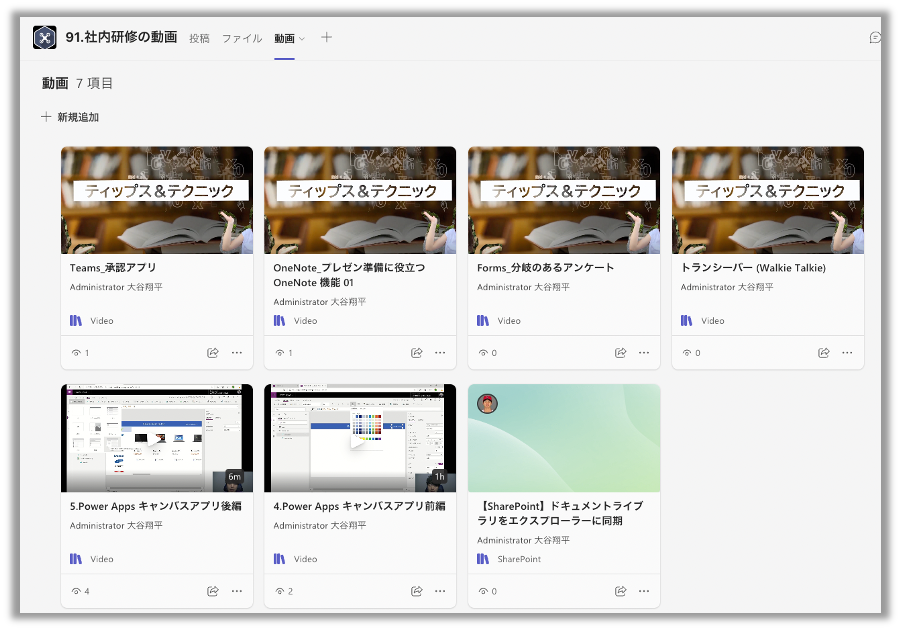Open the ファイル tab
The image size is (900, 630).
(242, 38)
